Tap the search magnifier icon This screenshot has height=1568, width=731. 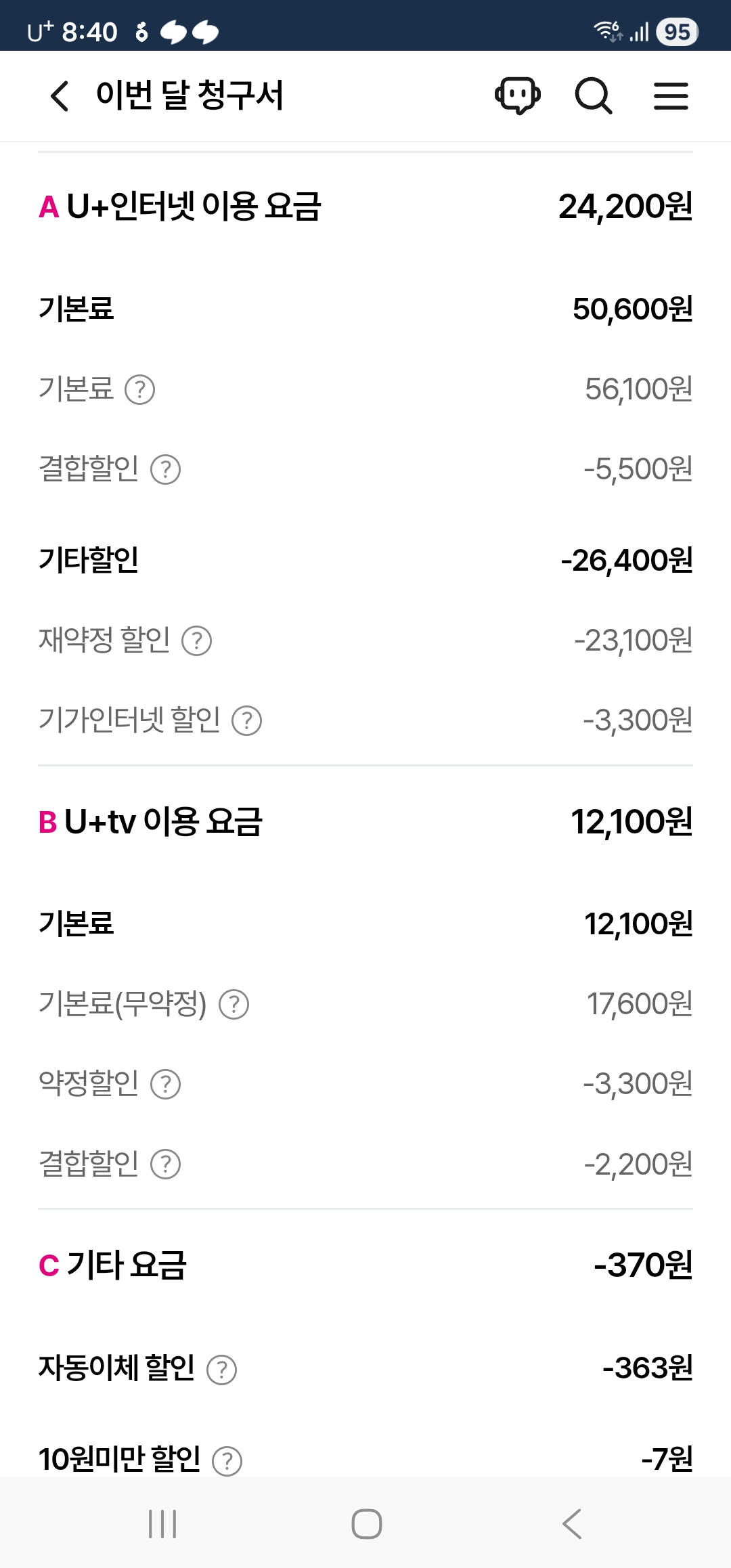[x=594, y=95]
